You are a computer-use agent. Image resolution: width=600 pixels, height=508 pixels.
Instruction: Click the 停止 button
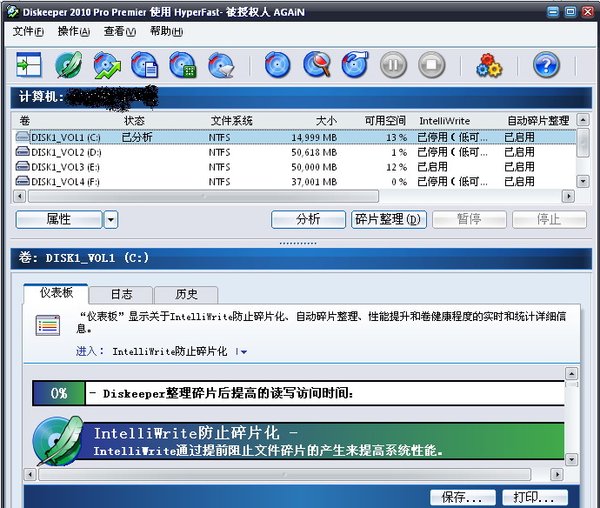(x=549, y=220)
